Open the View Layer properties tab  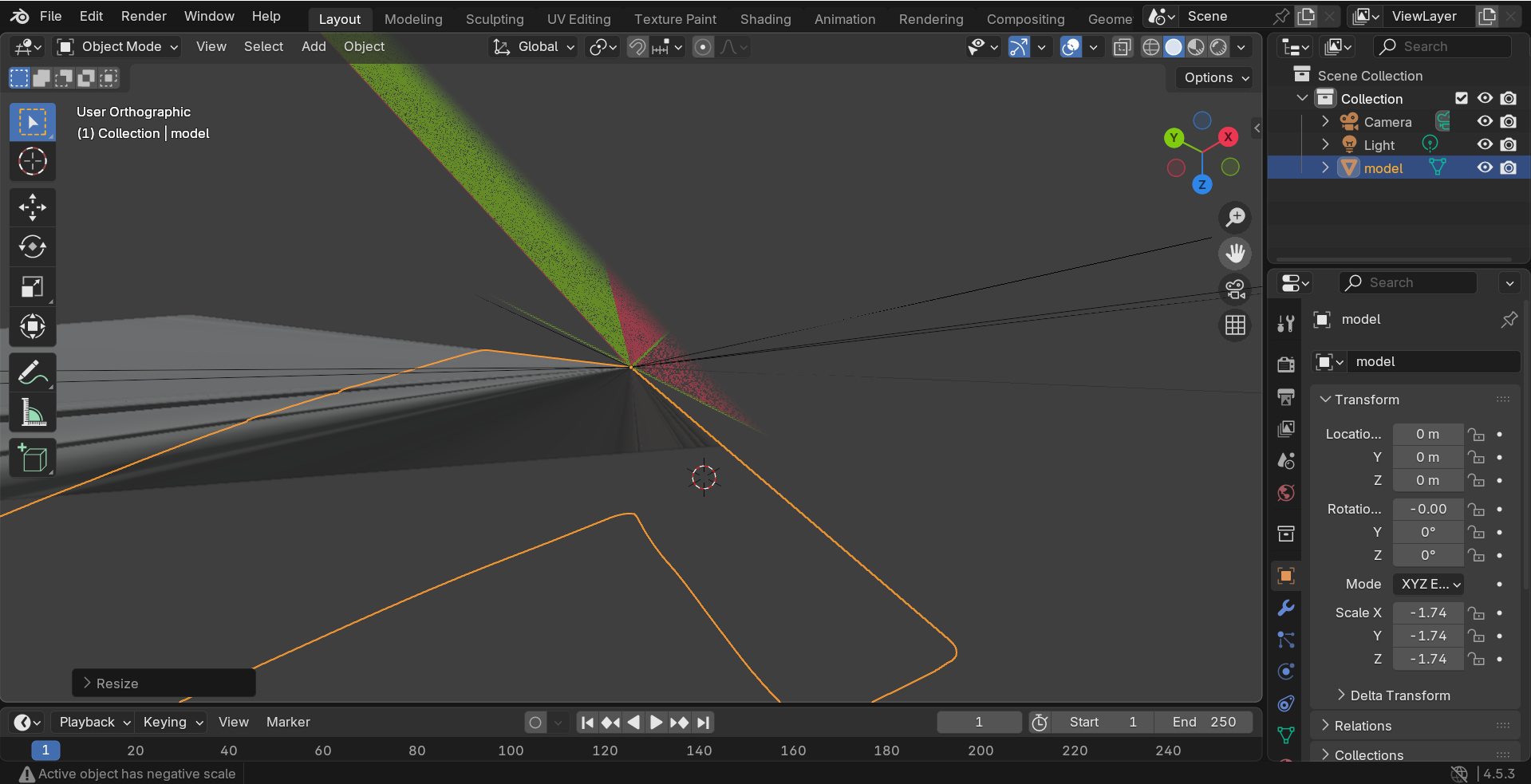click(1286, 429)
